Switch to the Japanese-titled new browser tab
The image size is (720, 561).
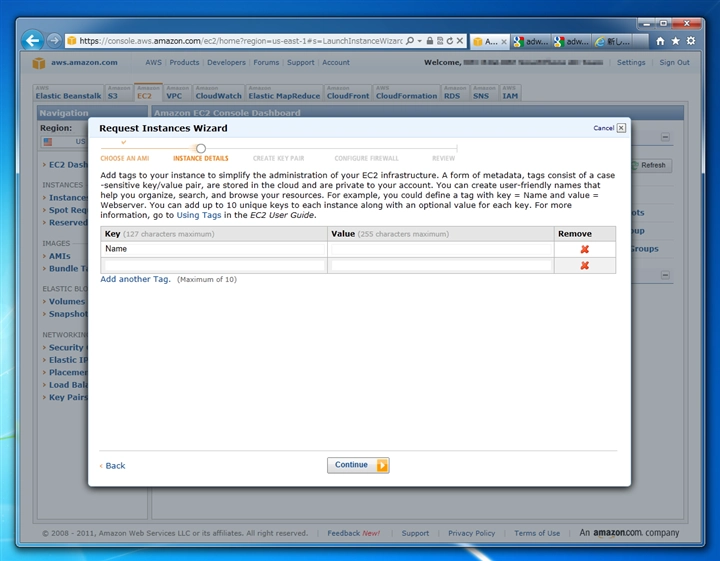click(614, 42)
